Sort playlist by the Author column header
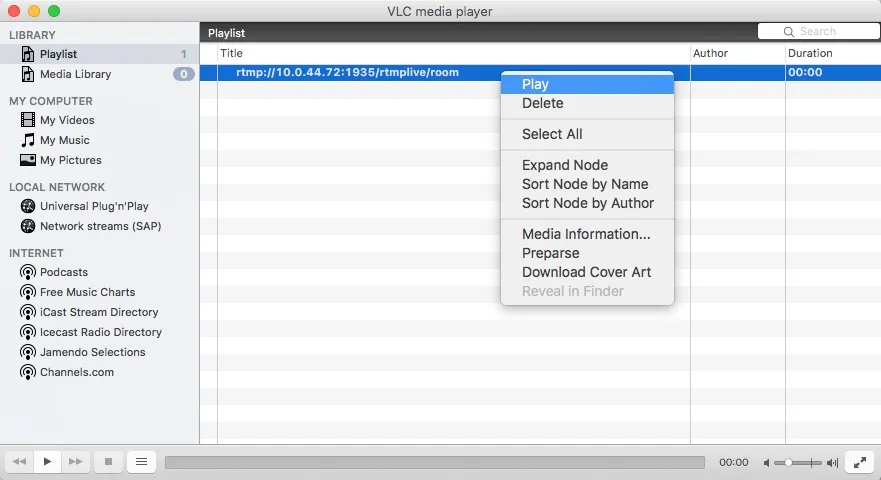The image size is (881, 480). 738,53
